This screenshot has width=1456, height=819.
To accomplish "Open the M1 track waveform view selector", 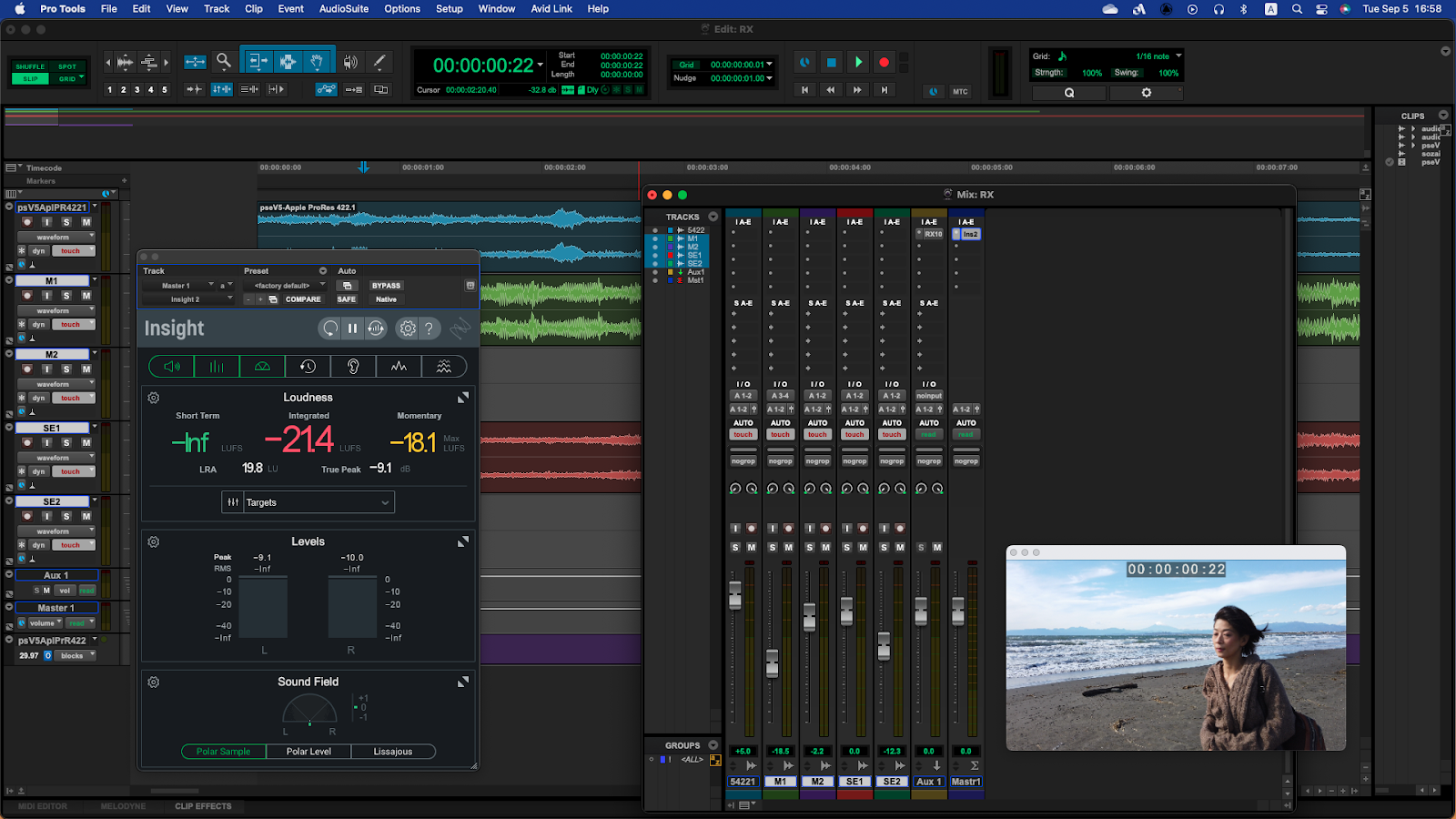I will [56, 310].
